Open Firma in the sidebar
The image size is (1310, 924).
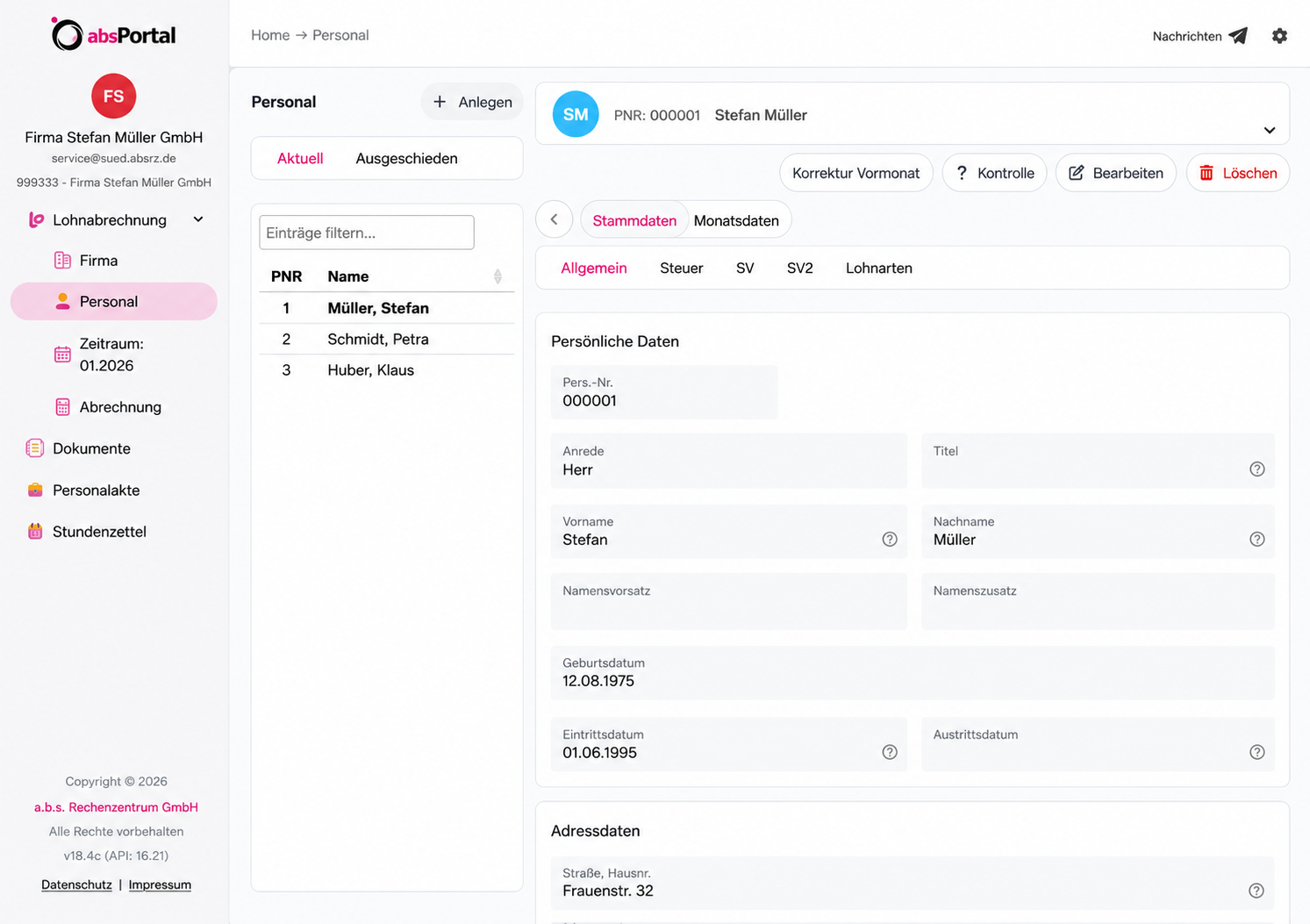pos(98,261)
